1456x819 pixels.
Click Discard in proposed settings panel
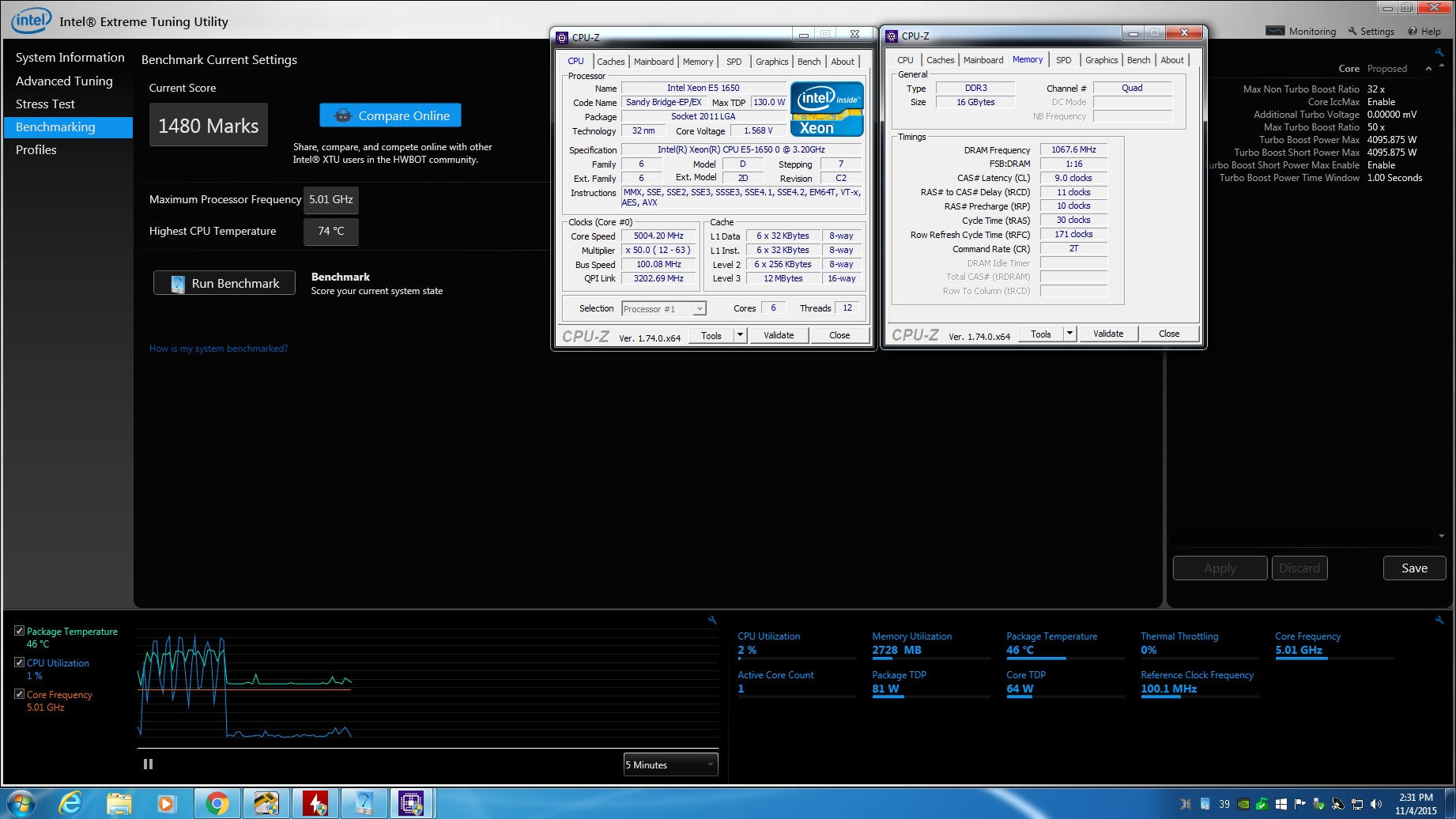[x=1299, y=568]
